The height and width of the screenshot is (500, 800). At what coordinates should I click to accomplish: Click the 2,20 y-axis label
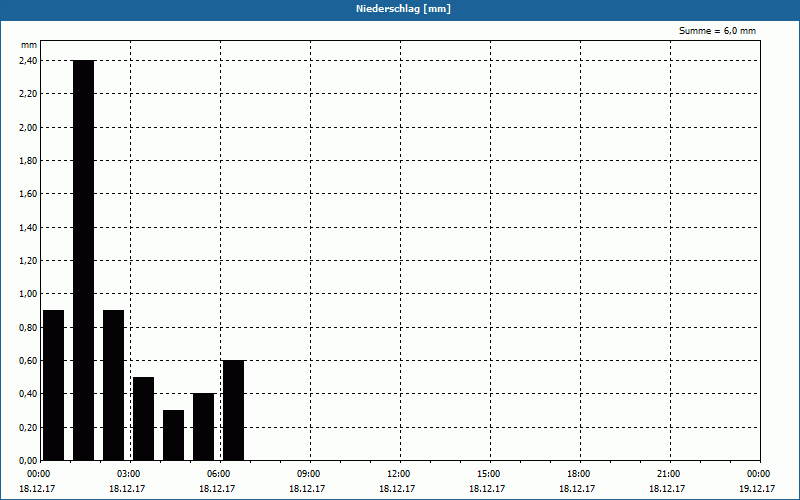click(x=28, y=94)
